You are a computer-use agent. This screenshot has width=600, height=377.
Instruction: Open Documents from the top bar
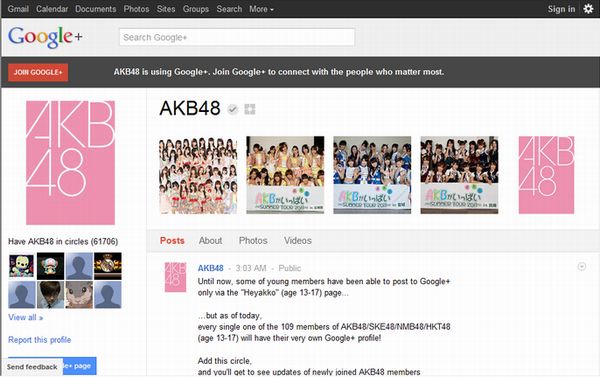pos(96,9)
